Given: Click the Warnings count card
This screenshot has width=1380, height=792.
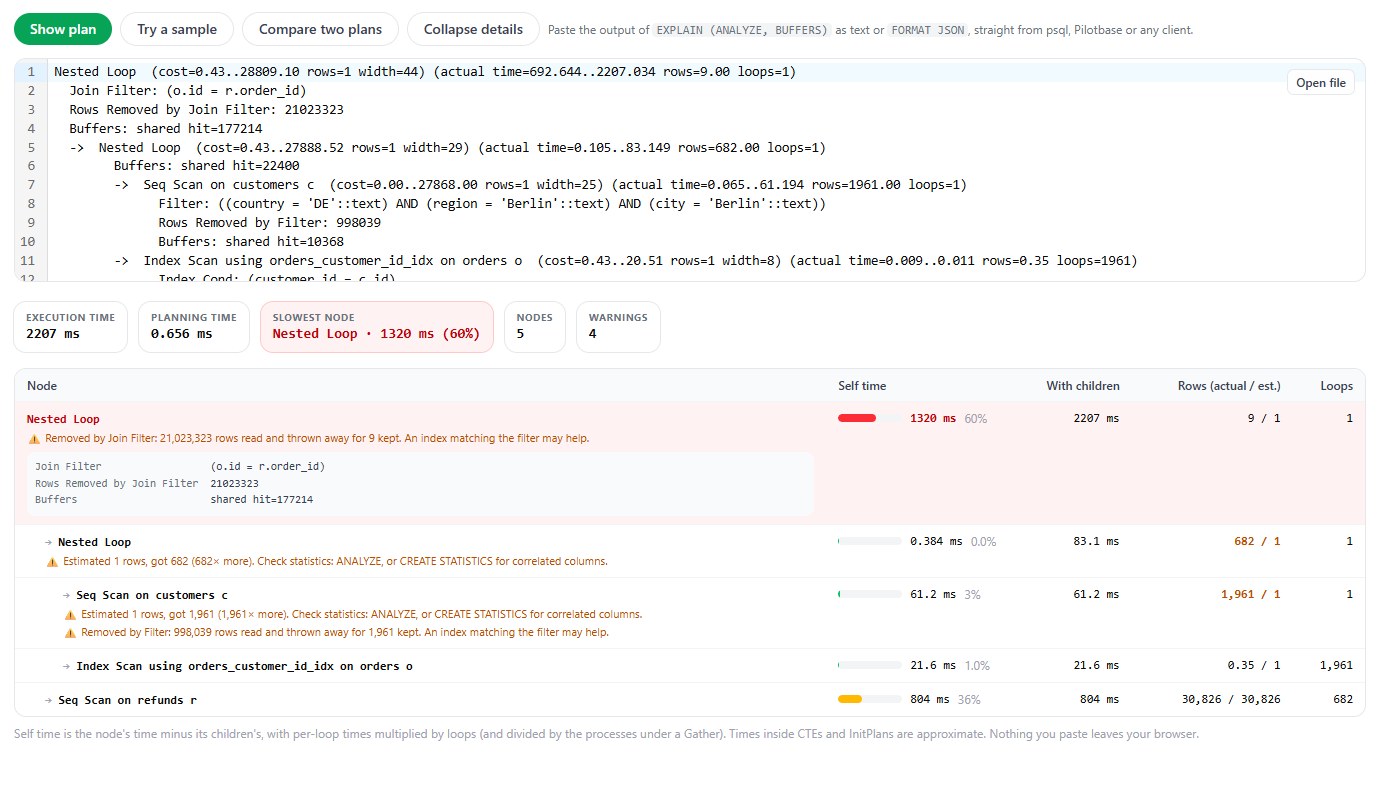Looking at the screenshot, I should [618, 327].
